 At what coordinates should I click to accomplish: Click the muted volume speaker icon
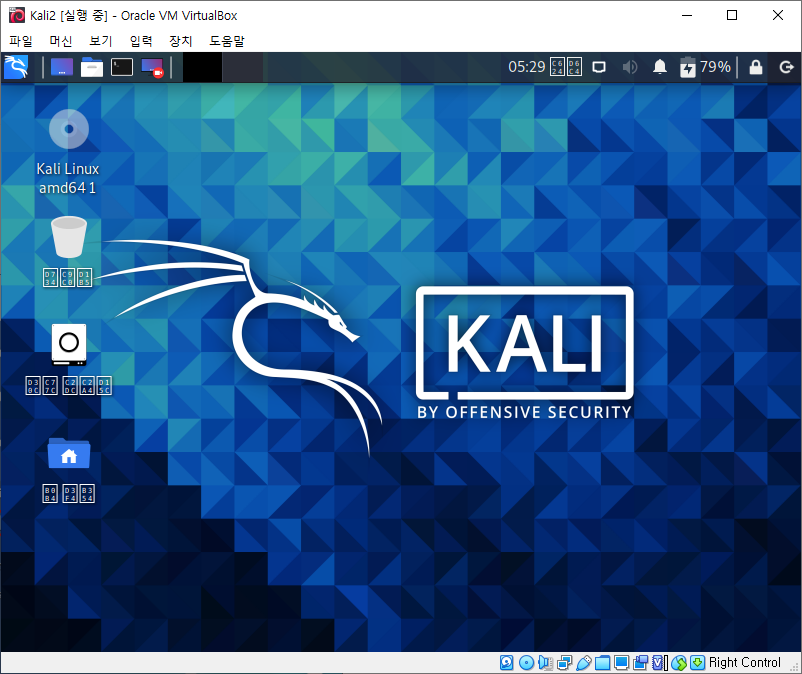coord(630,67)
